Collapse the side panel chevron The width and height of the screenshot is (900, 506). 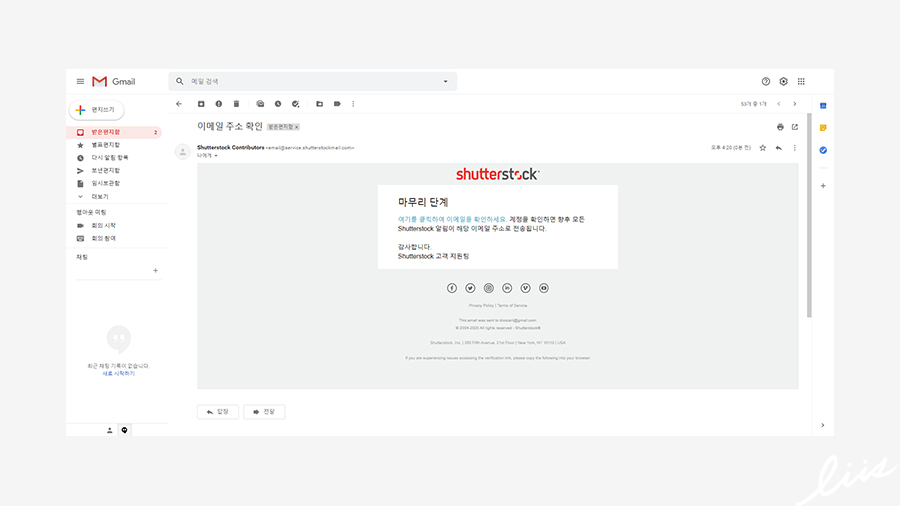[x=823, y=426]
